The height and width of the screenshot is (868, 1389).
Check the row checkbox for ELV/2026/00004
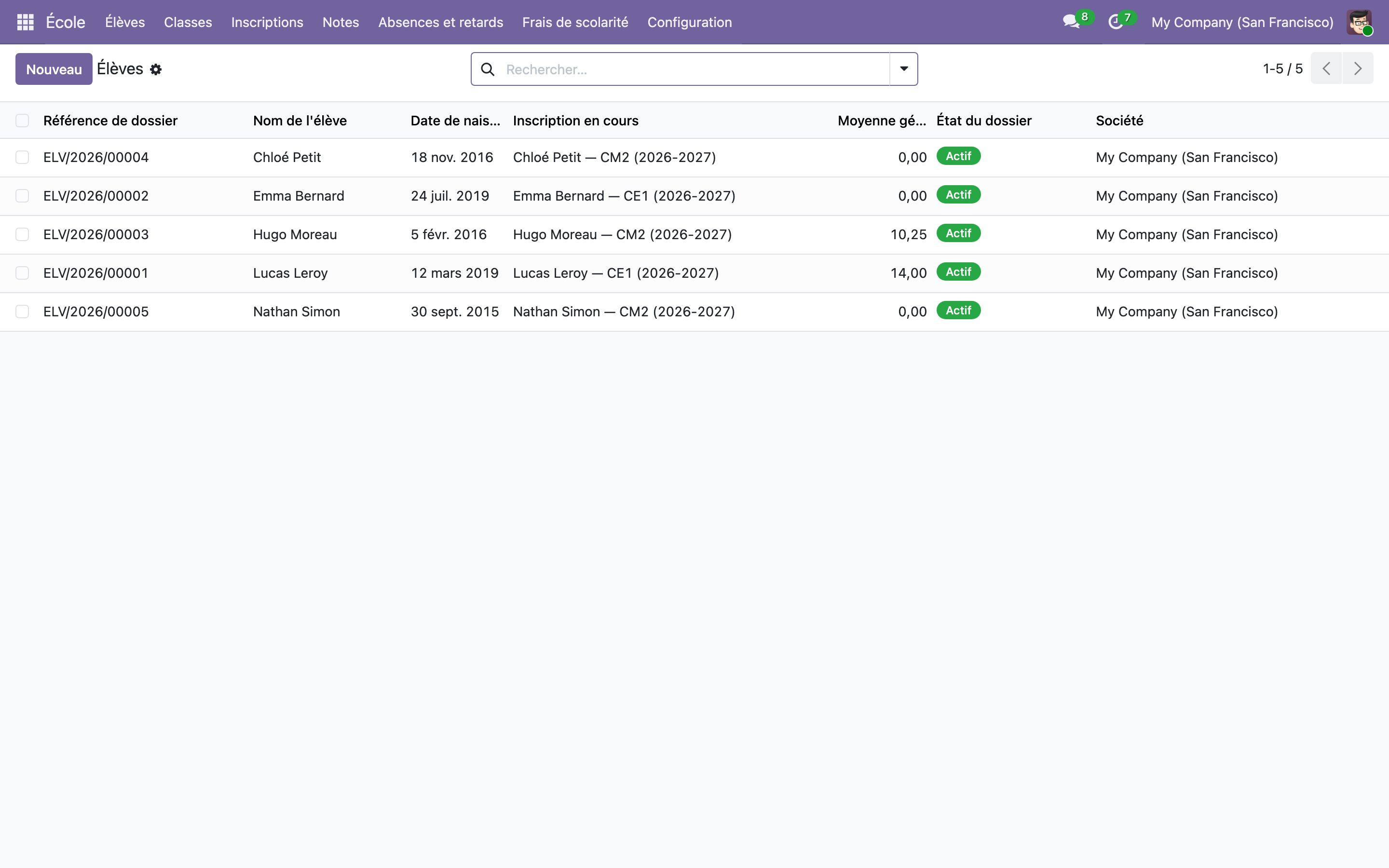(x=22, y=157)
